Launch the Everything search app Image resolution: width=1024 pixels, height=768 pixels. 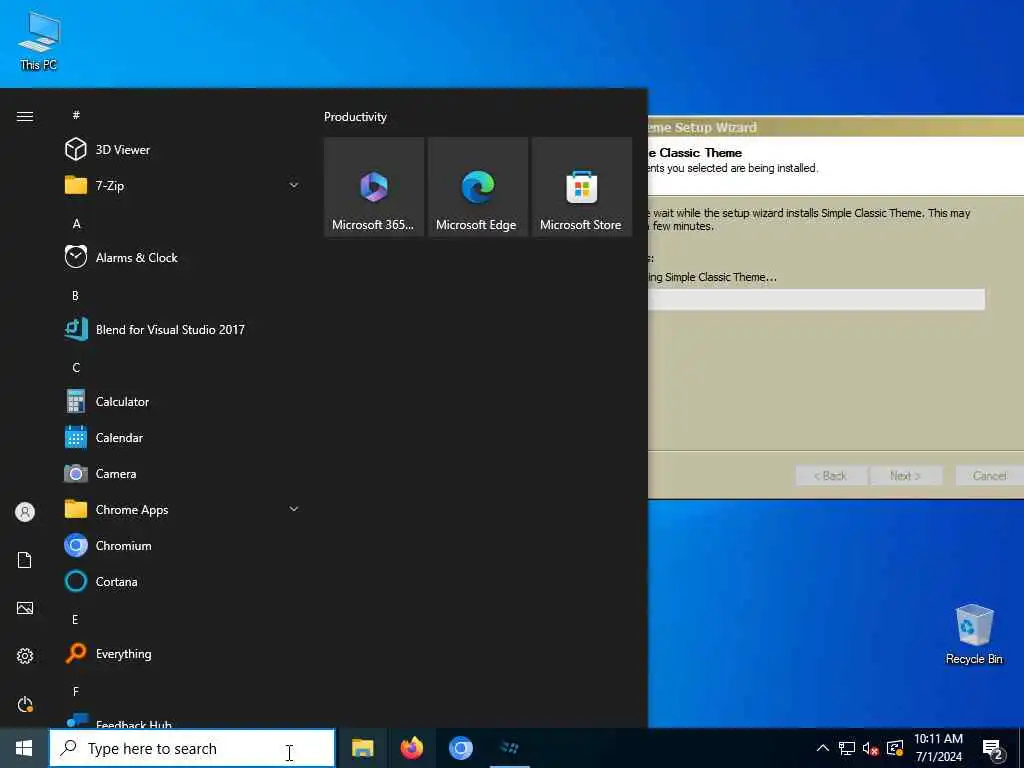point(183,653)
